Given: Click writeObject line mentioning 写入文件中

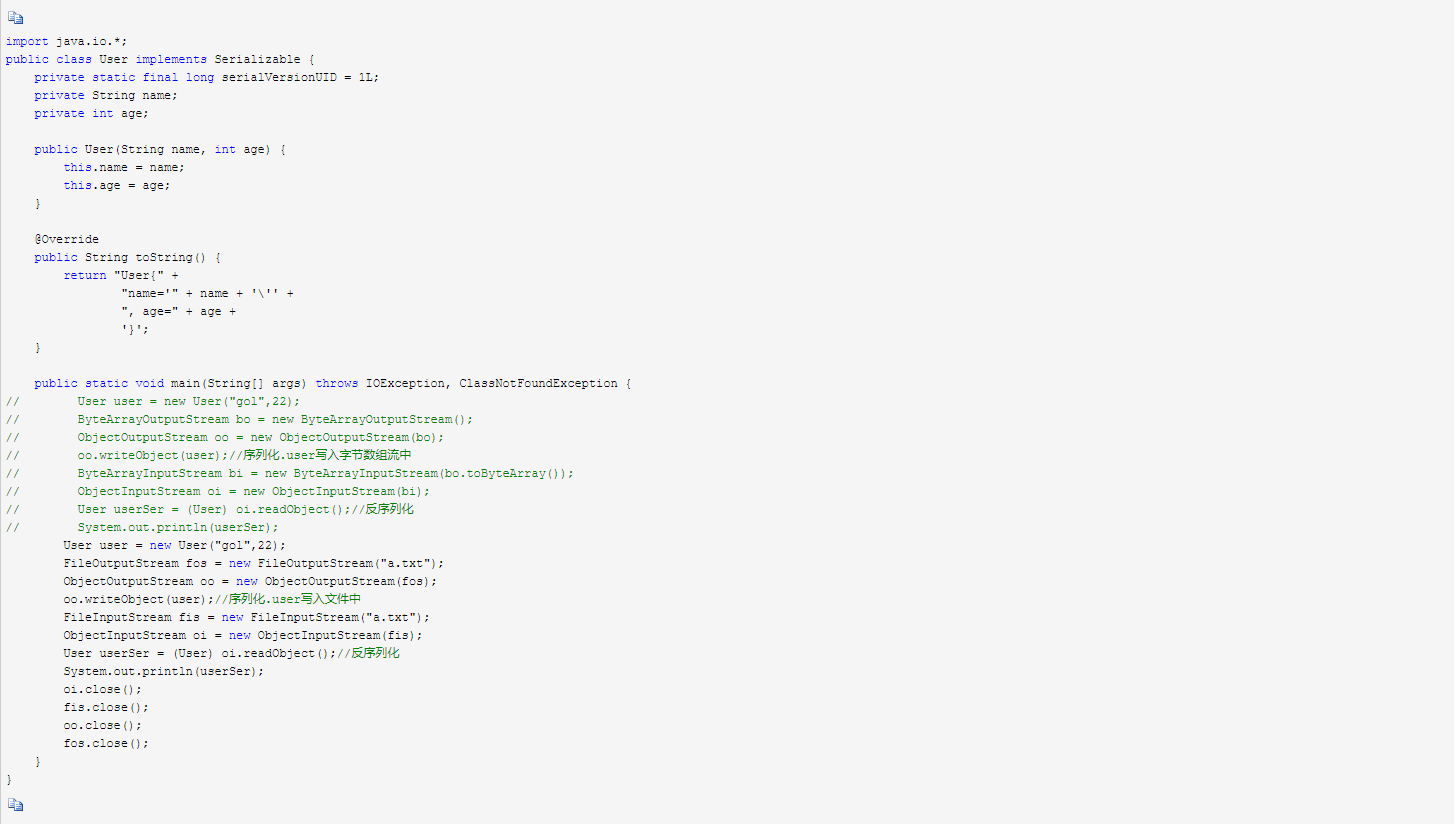Looking at the screenshot, I should (x=212, y=599).
